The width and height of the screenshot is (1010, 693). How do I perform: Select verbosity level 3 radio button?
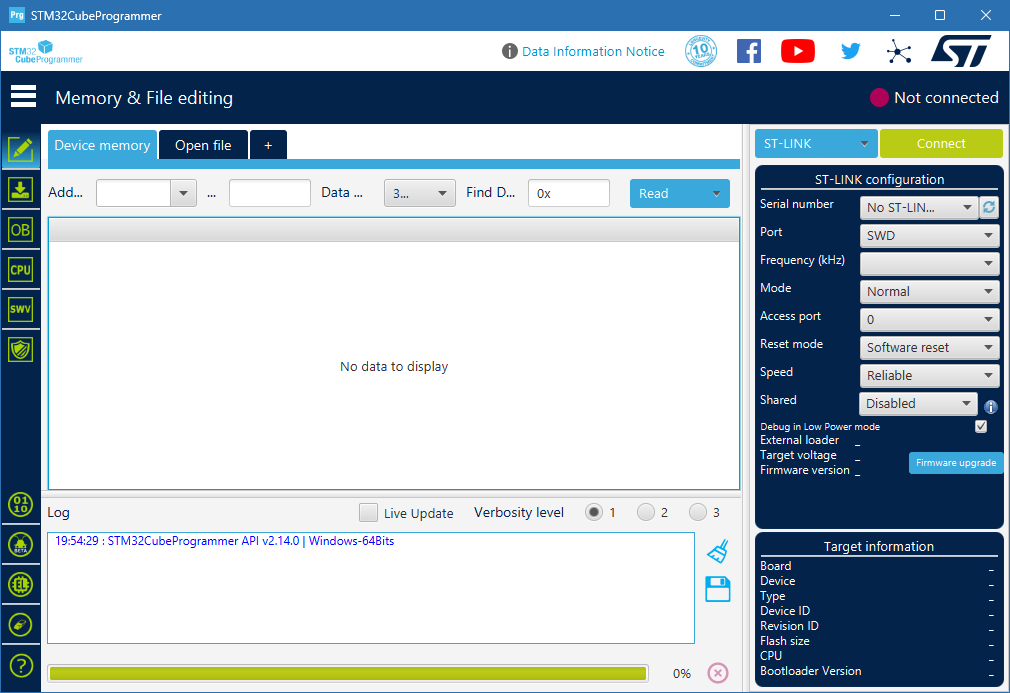tap(698, 511)
